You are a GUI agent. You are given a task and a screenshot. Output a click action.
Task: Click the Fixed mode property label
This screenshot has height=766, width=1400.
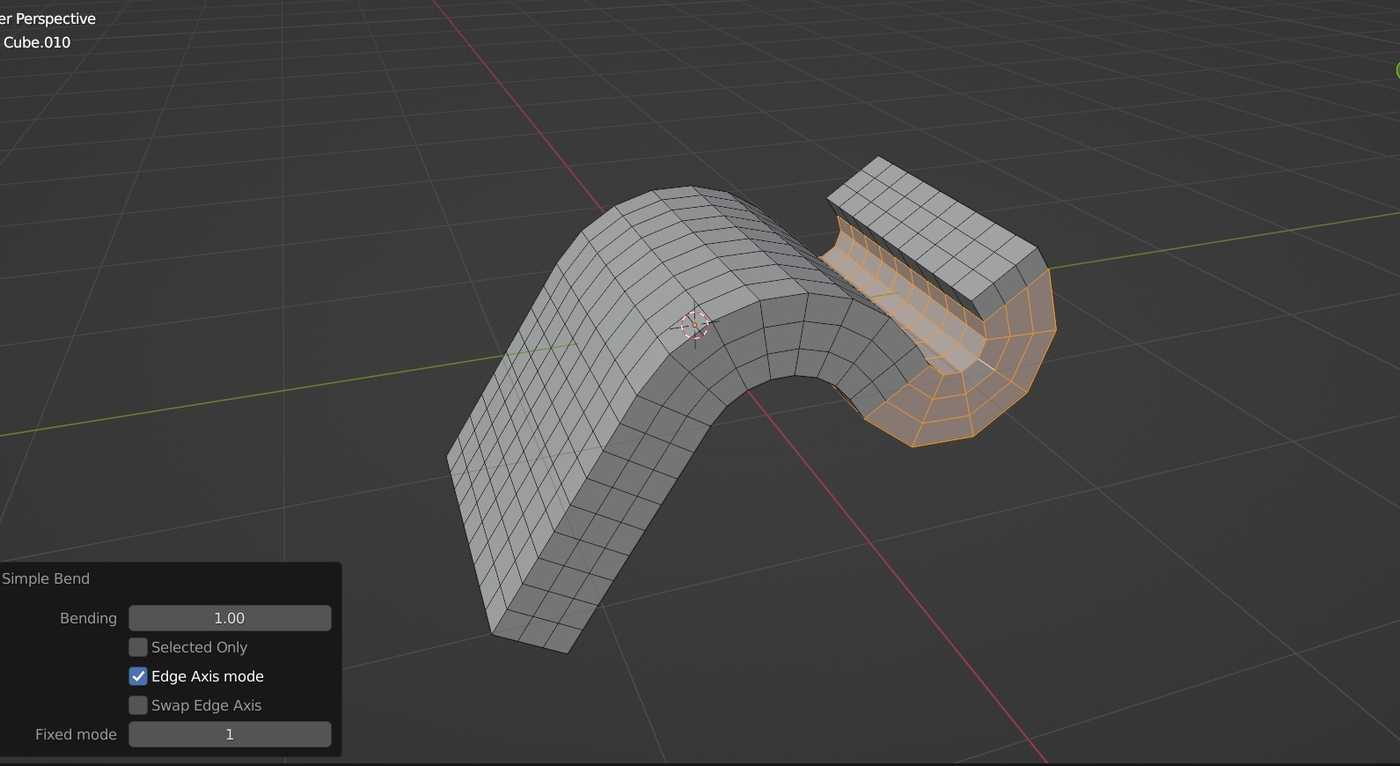coord(76,734)
